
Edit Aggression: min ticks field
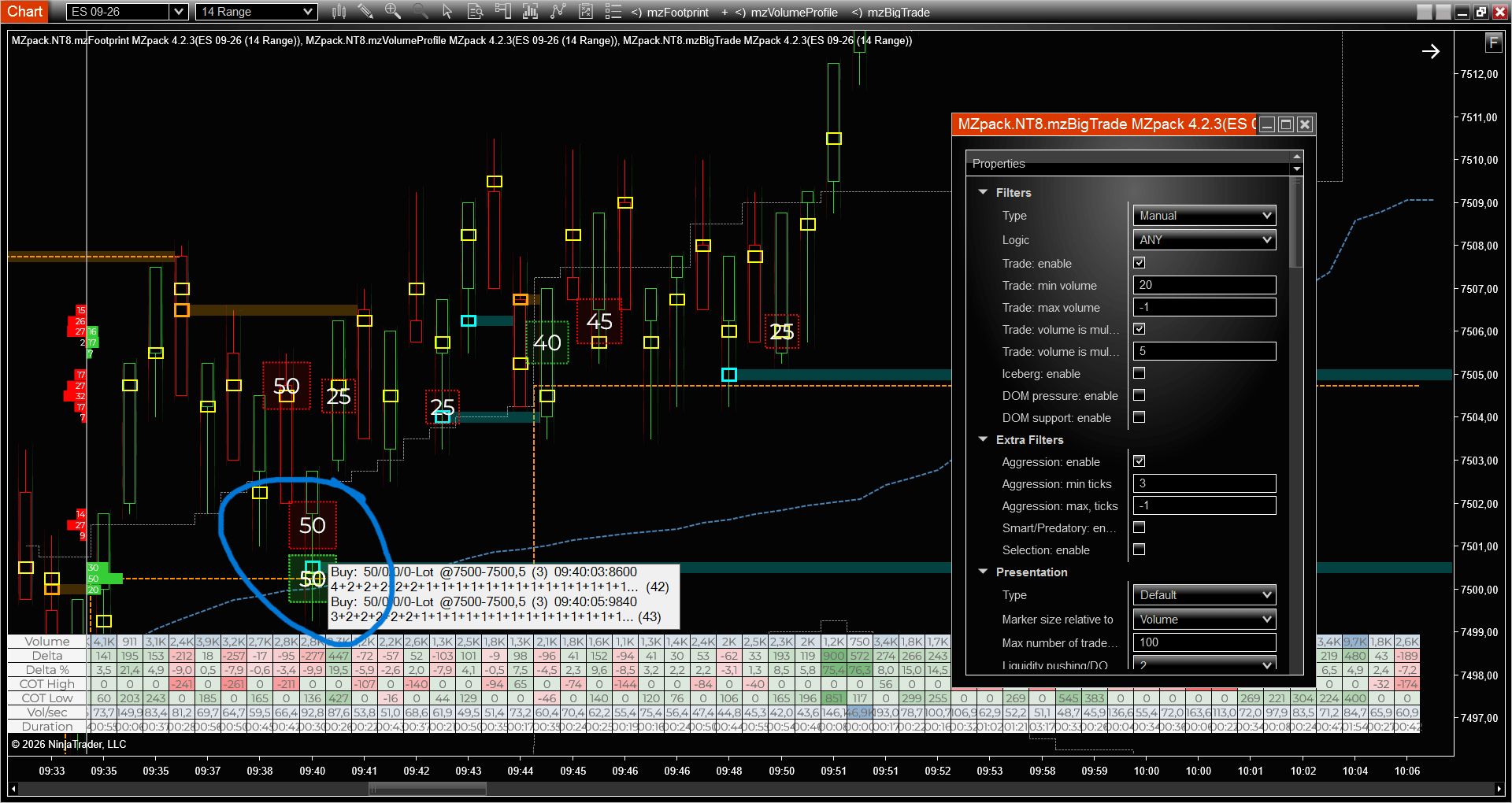pyautogui.click(x=1204, y=483)
